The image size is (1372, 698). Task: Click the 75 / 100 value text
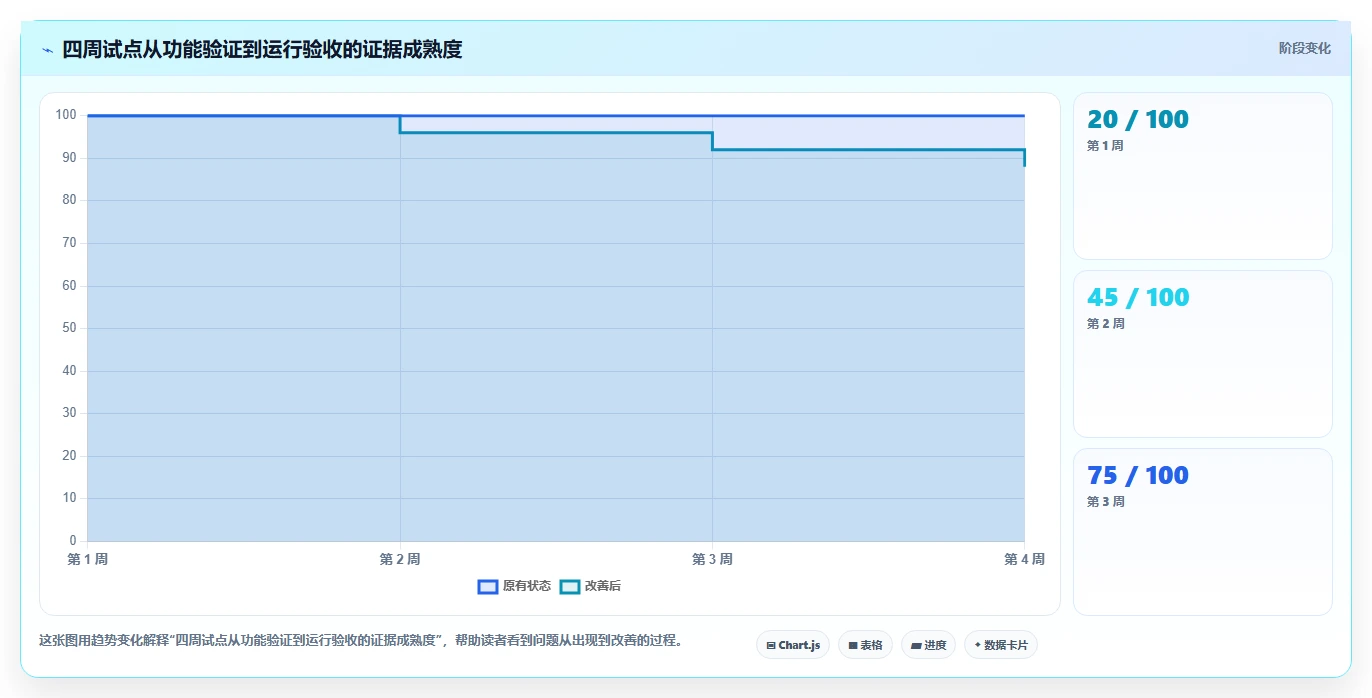(x=1138, y=476)
